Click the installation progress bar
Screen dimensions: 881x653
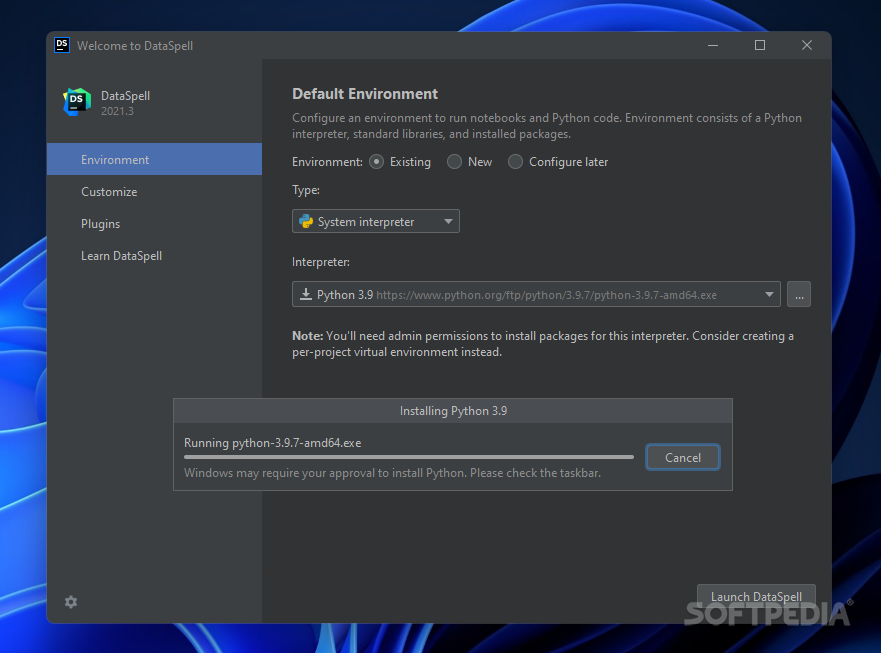coord(408,457)
